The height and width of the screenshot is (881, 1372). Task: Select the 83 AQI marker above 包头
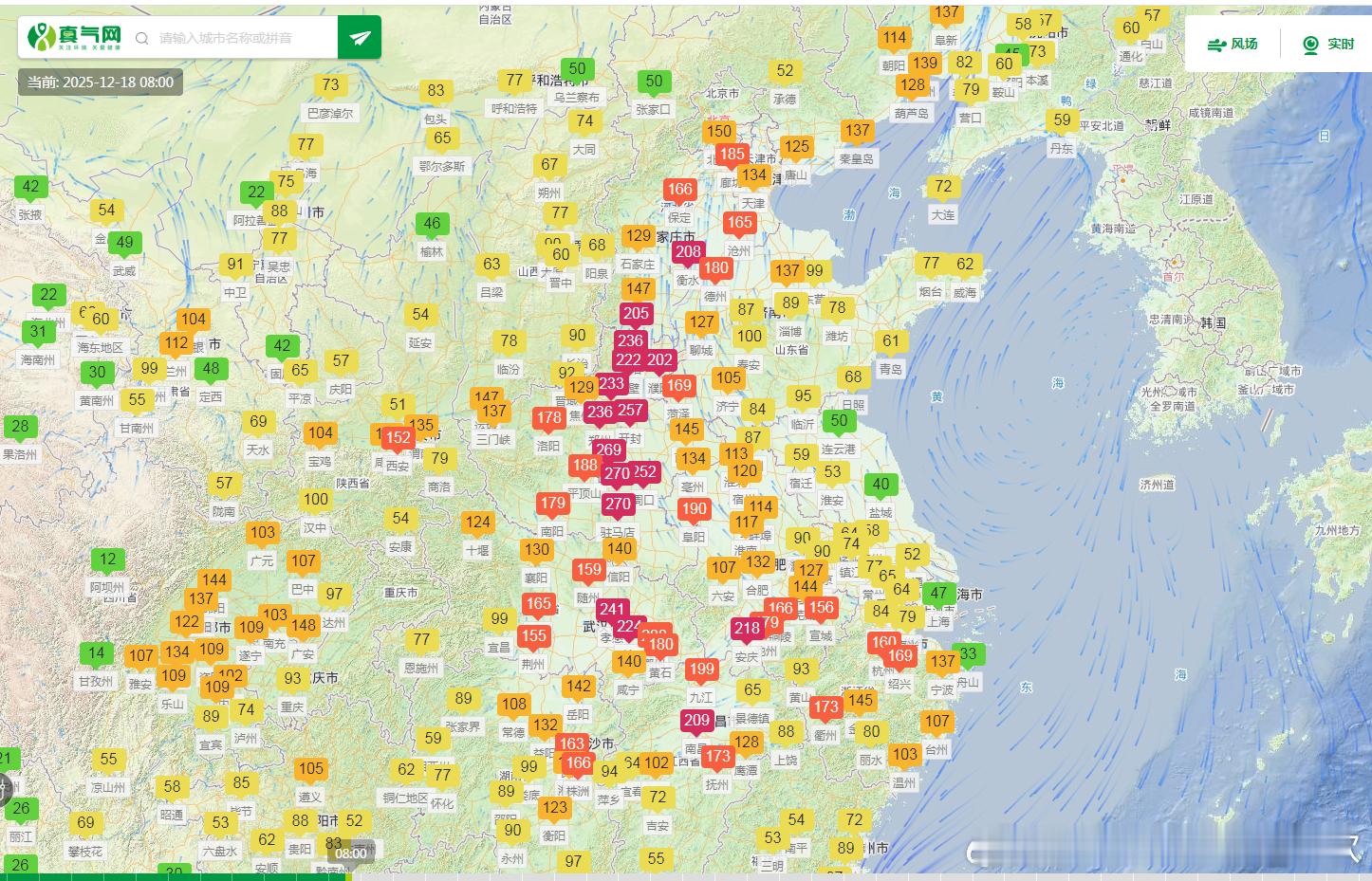point(436,92)
